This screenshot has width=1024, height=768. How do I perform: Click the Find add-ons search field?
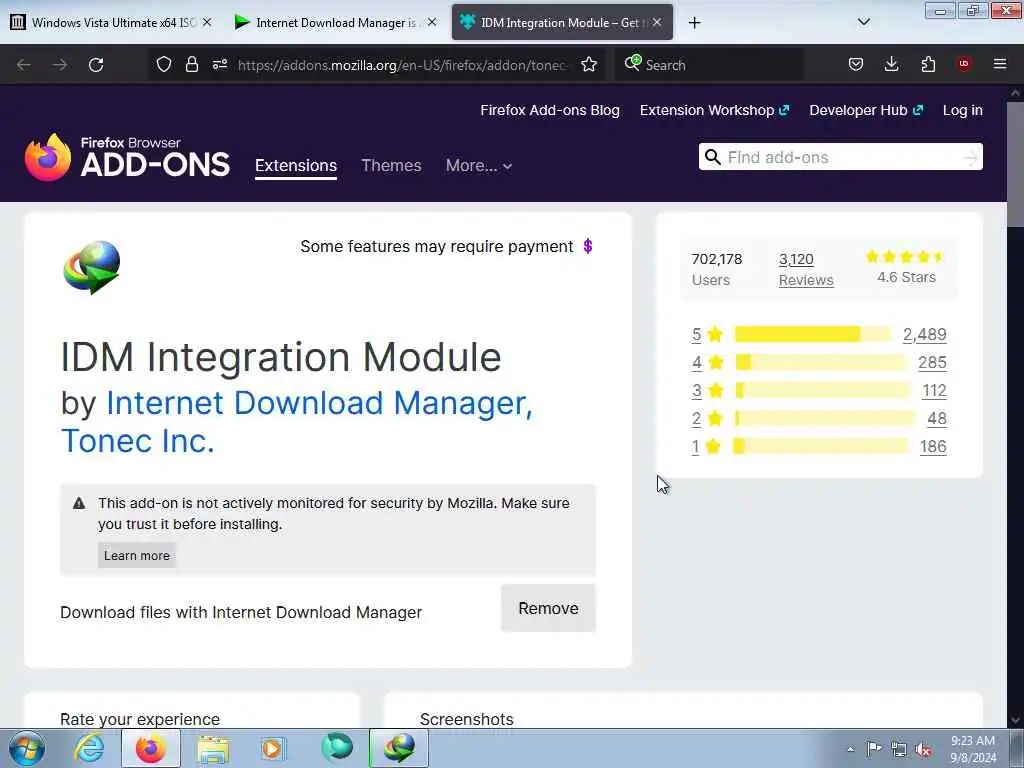[x=842, y=157]
